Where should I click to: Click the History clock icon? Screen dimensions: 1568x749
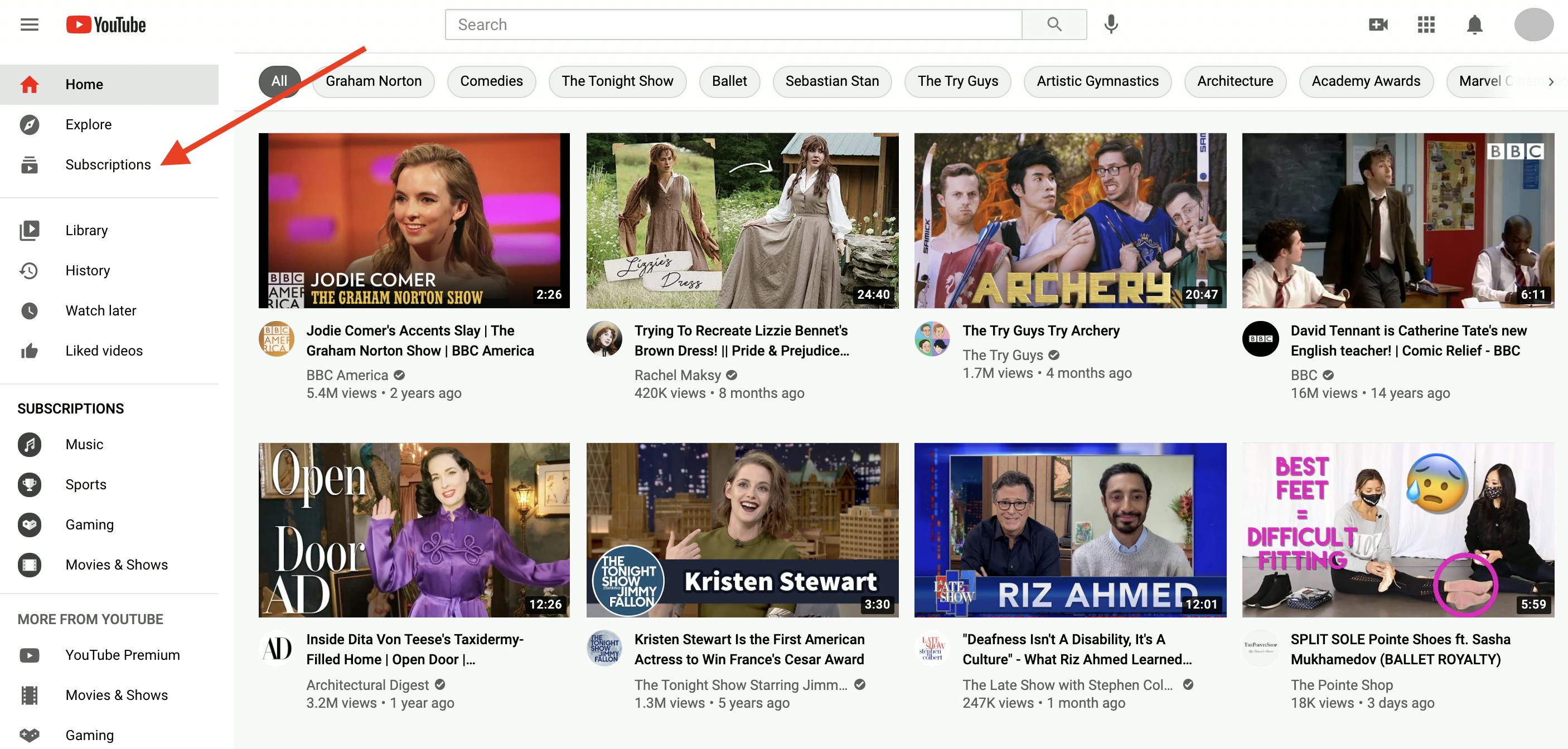click(29, 270)
